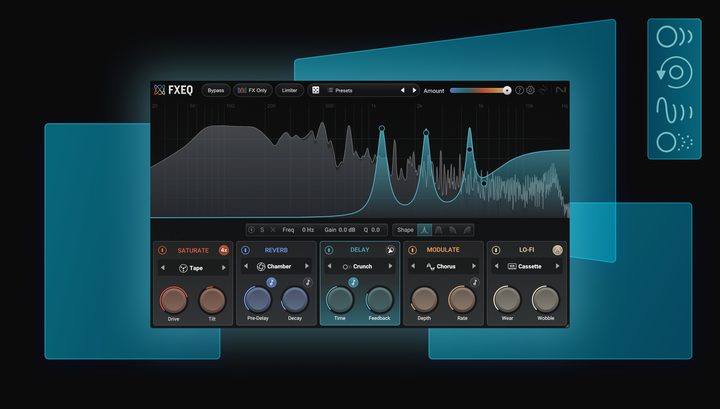Open the Chorus modulation type selector

443,266
